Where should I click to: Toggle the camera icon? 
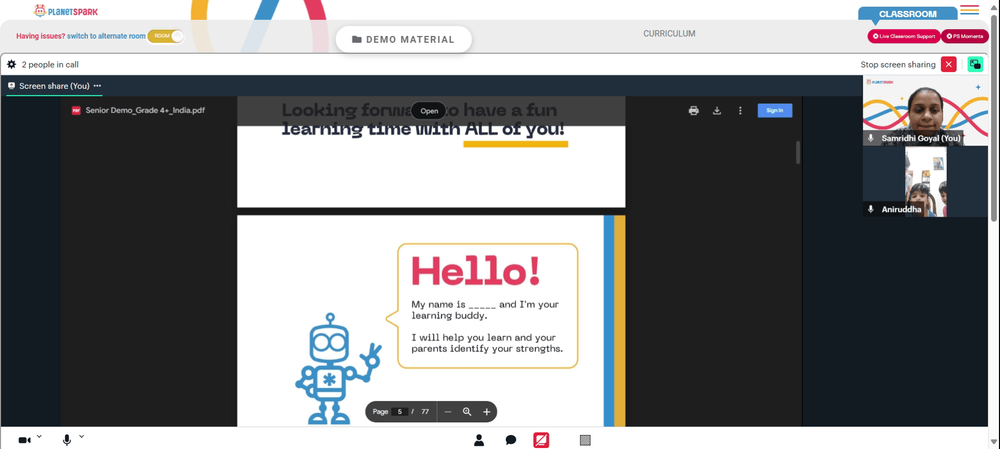24,440
